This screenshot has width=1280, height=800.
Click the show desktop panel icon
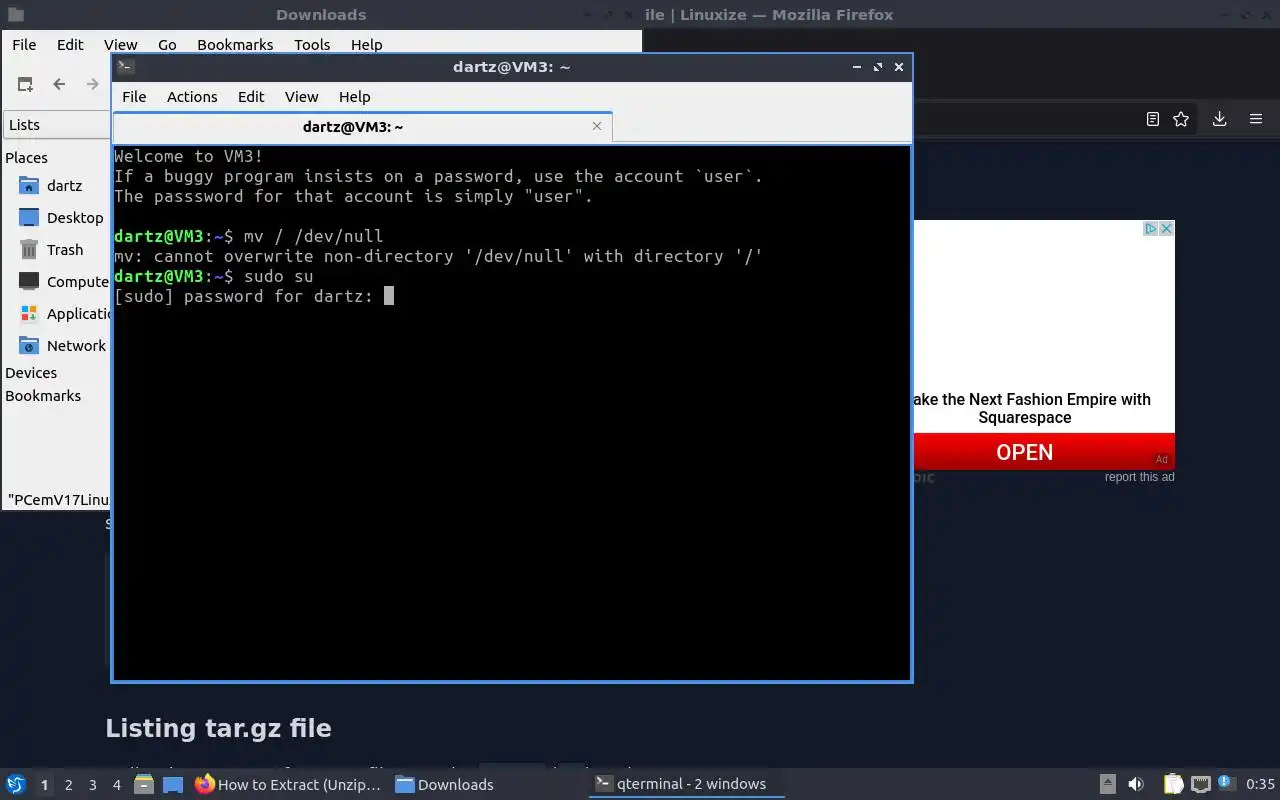coord(173,784)
